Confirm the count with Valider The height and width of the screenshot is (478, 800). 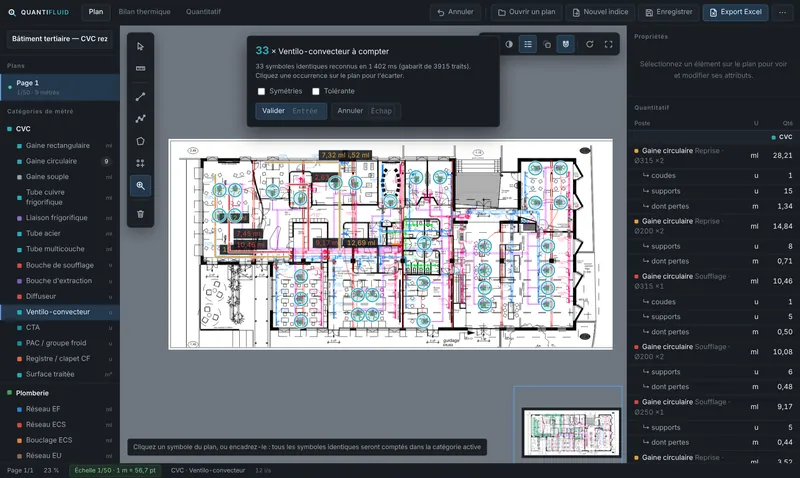tap(291, 111)
